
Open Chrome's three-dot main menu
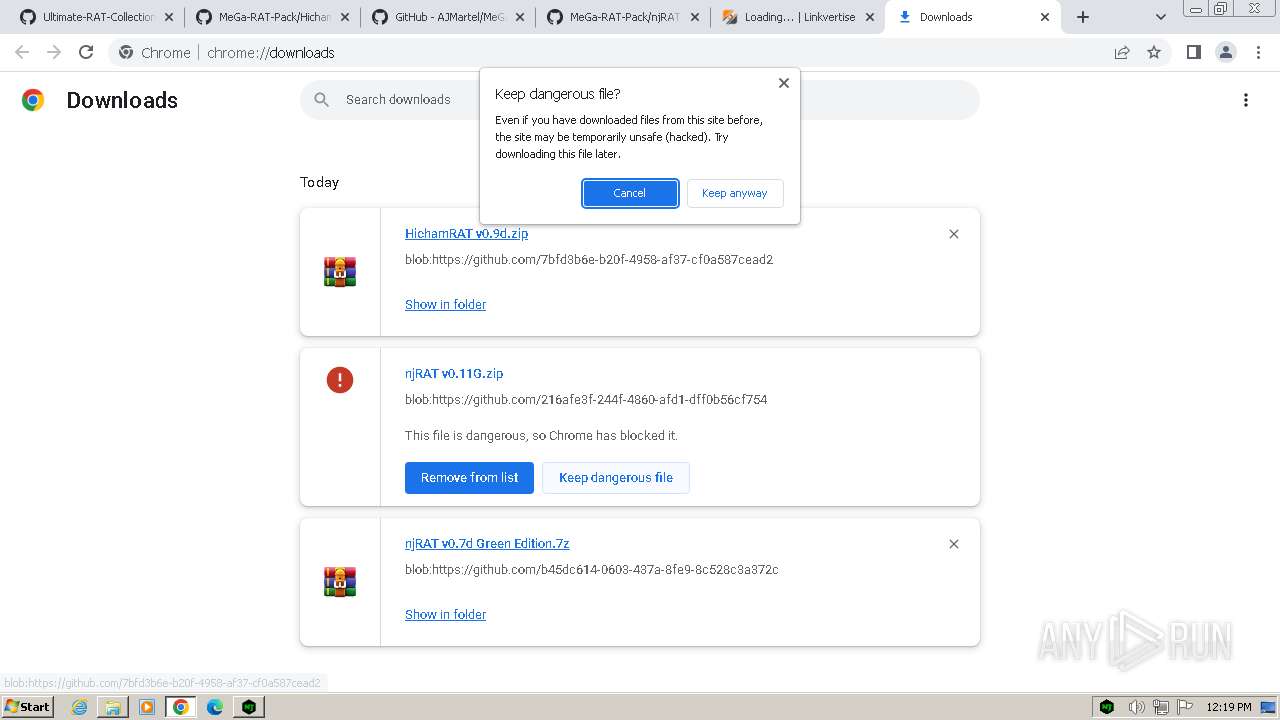[x=1256, y=52]
